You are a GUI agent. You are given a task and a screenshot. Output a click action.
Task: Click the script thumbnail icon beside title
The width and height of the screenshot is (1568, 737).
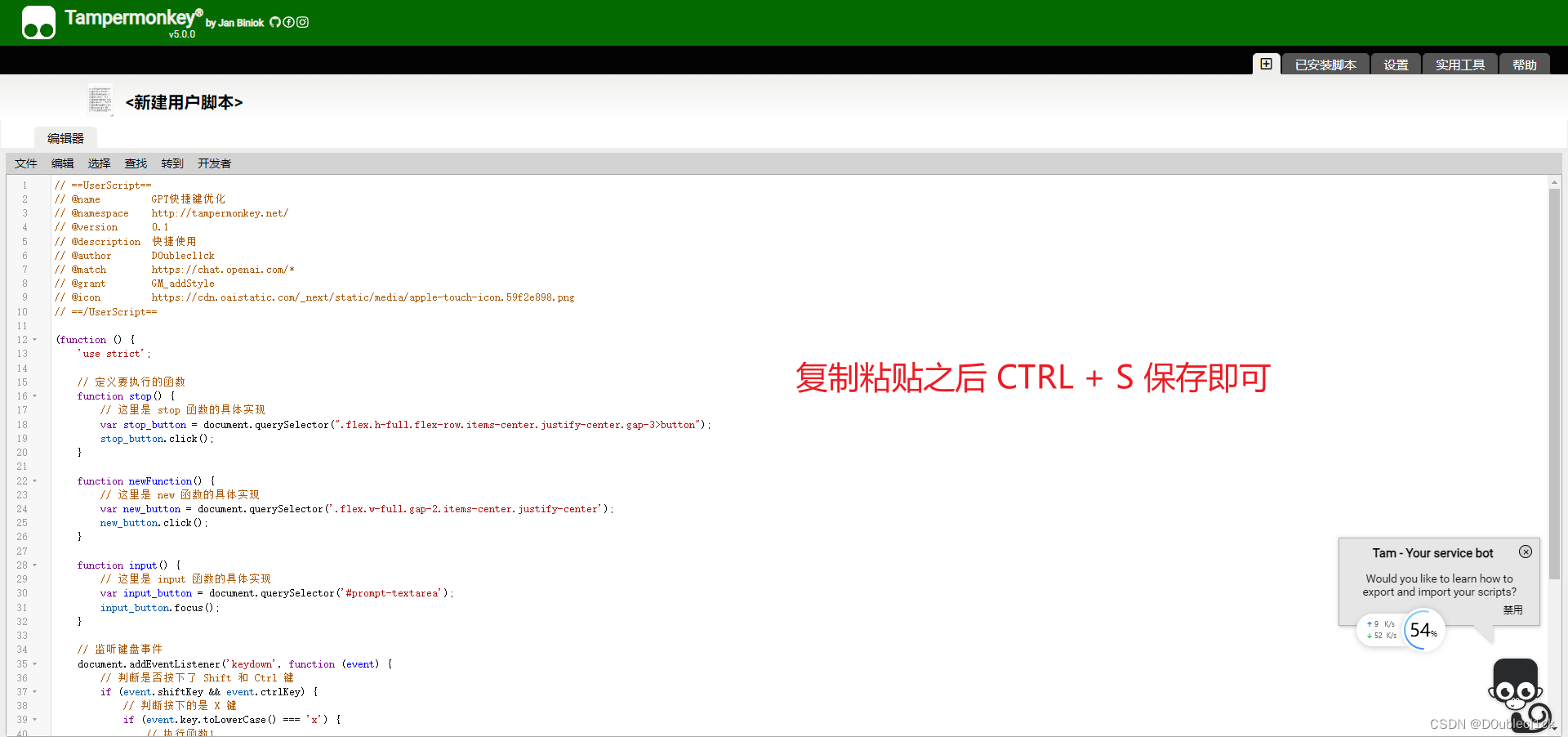pos(100,100)
